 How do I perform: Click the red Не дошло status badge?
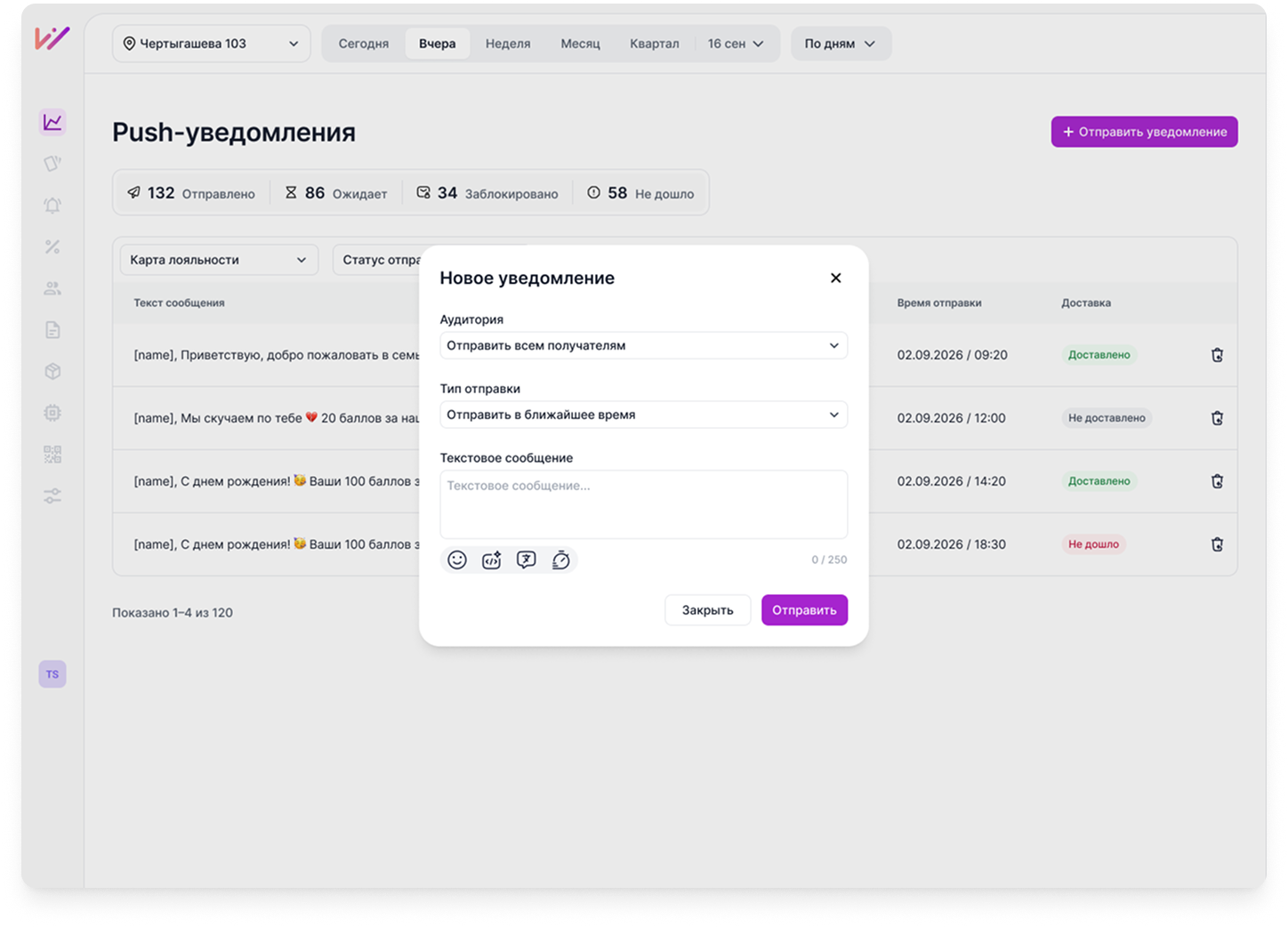click(1093, 544)
